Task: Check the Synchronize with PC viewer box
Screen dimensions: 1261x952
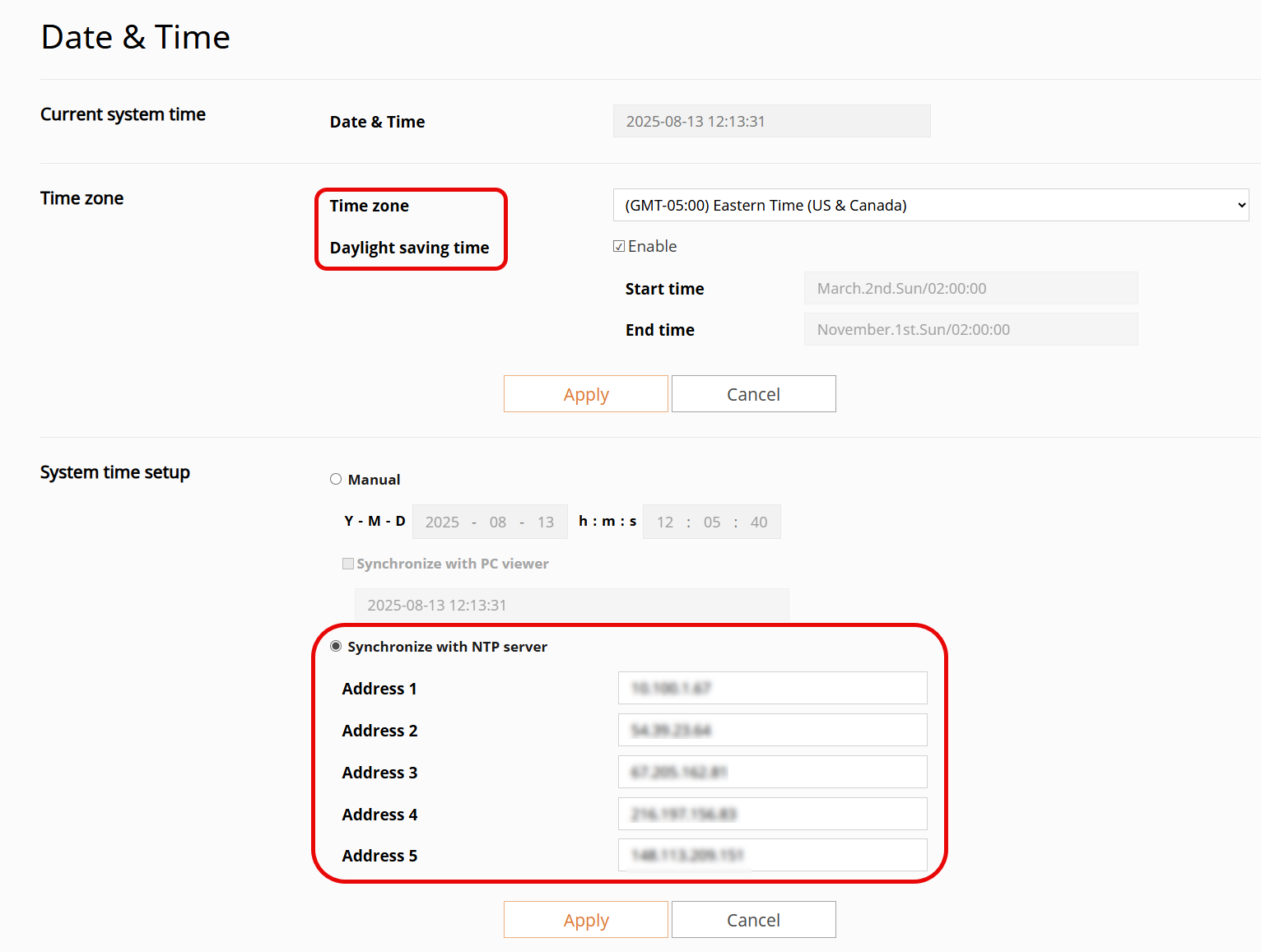Action: pos(348,564)
